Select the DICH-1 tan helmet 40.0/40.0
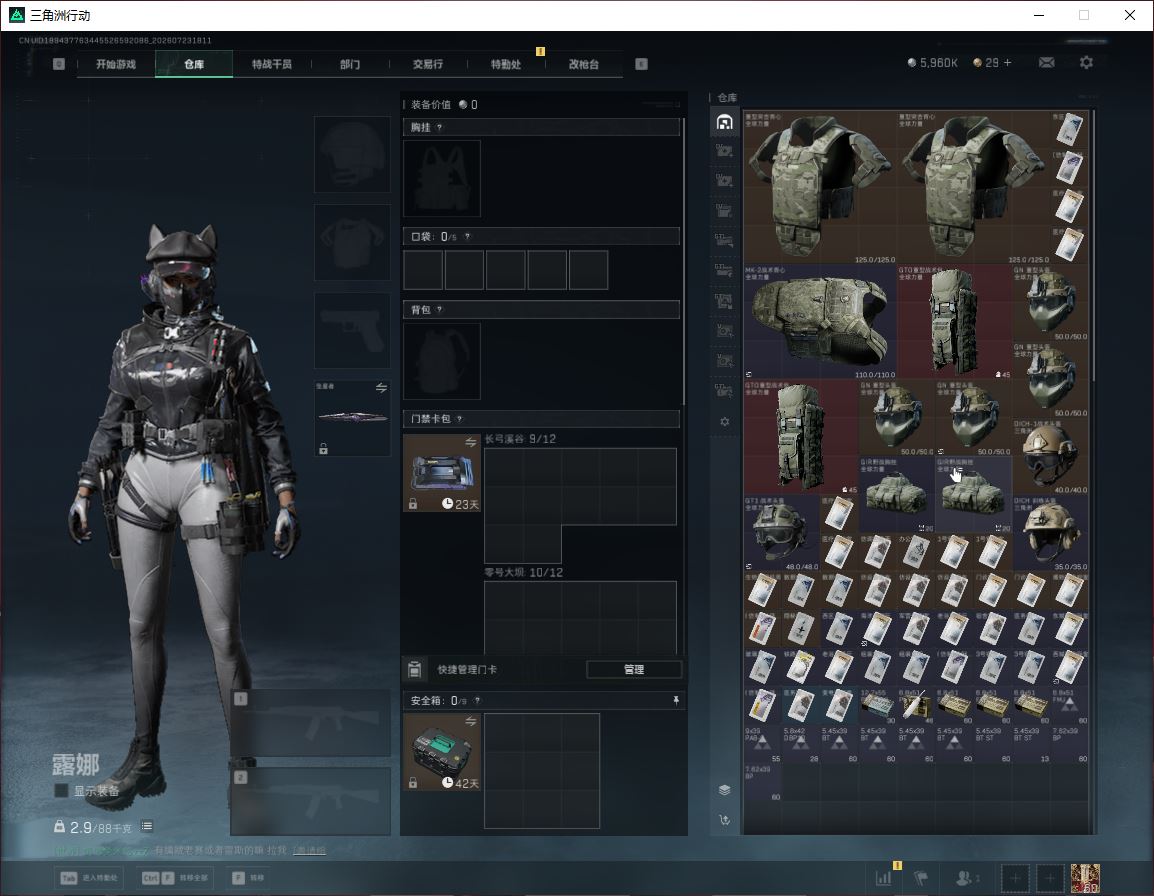 1050,456
